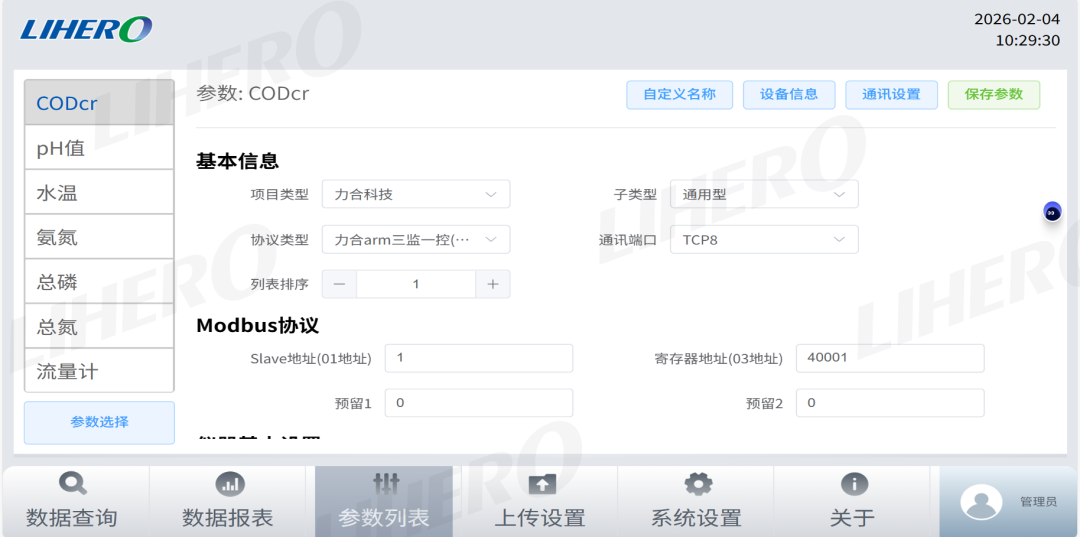Screen dimensions: 1080x537
Task: Click the 数据报表 chart icon
Action: pos(229,484)
